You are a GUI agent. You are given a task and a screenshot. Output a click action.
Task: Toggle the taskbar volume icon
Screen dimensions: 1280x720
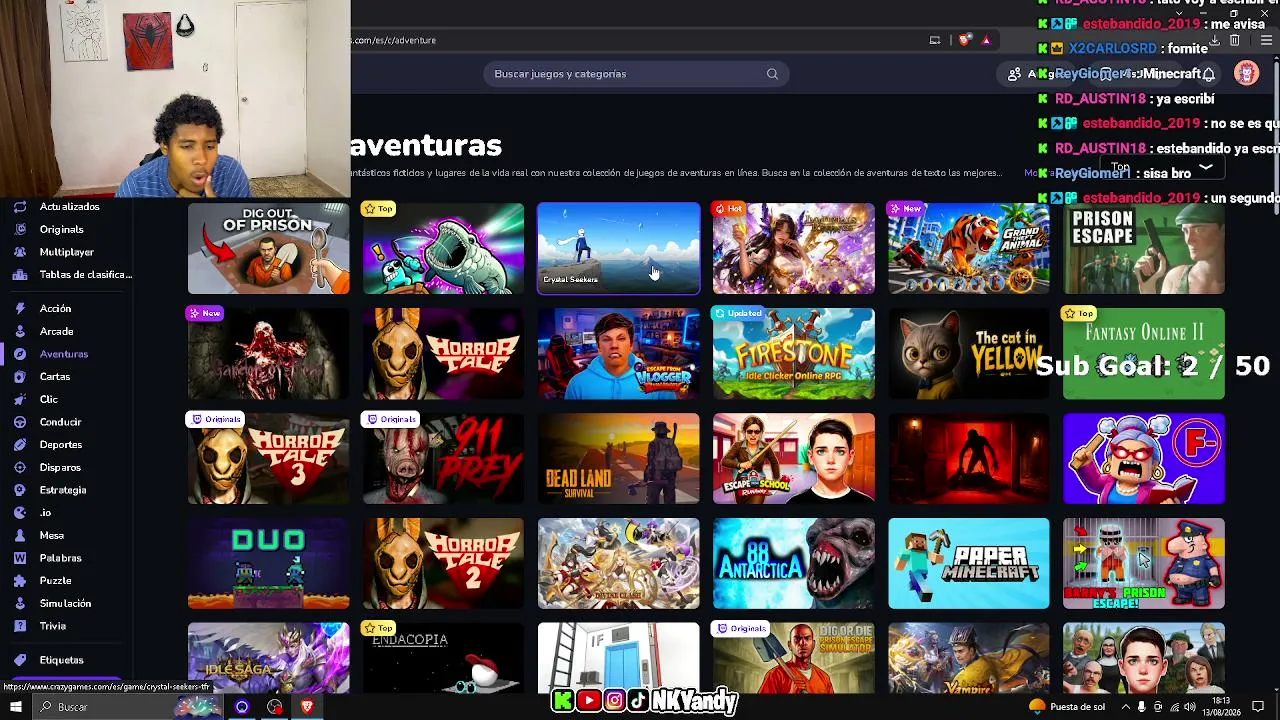click(x=1190, y=707)
